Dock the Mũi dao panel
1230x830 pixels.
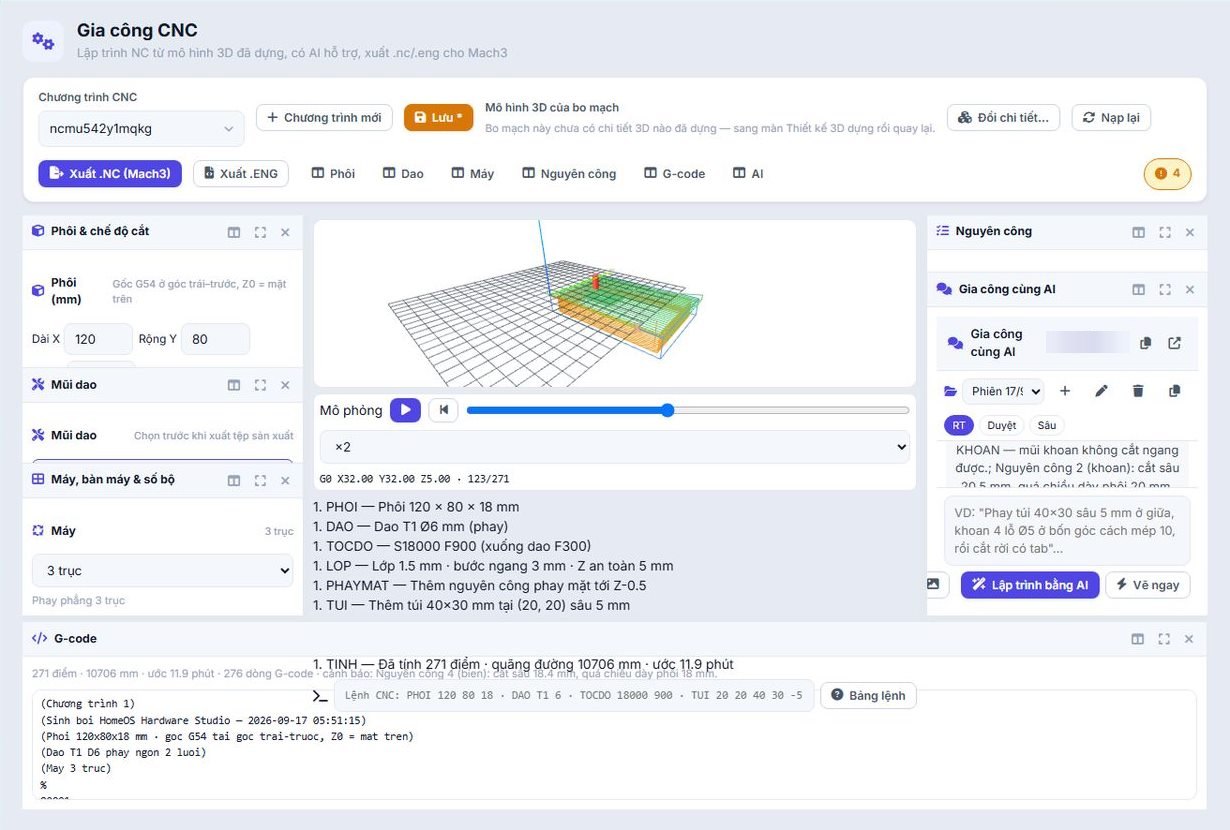pyautogui.click(x=234, y=385)
